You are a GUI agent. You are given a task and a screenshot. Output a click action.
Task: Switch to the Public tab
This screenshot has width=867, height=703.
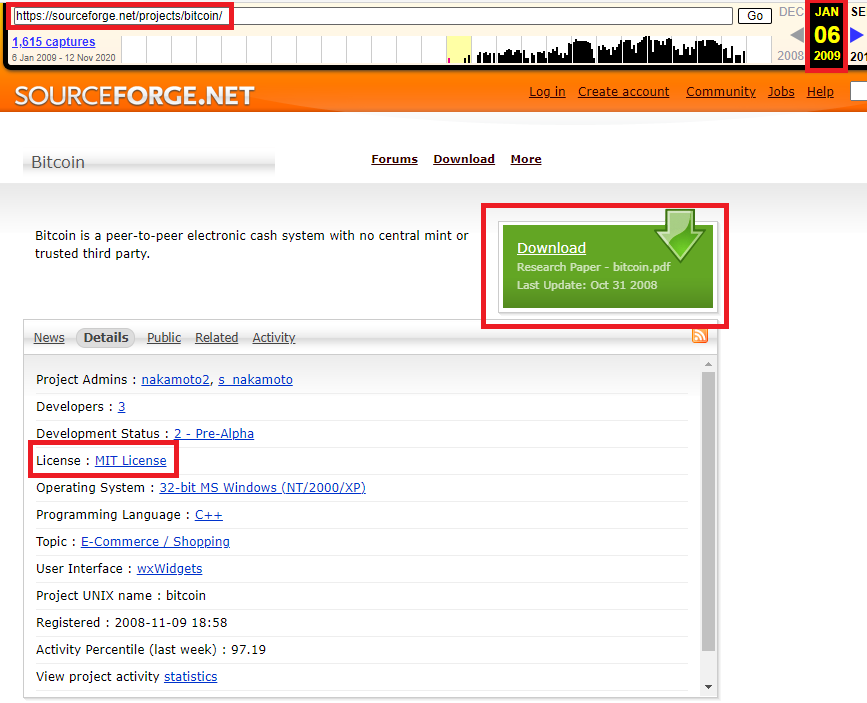pos(164,337)
